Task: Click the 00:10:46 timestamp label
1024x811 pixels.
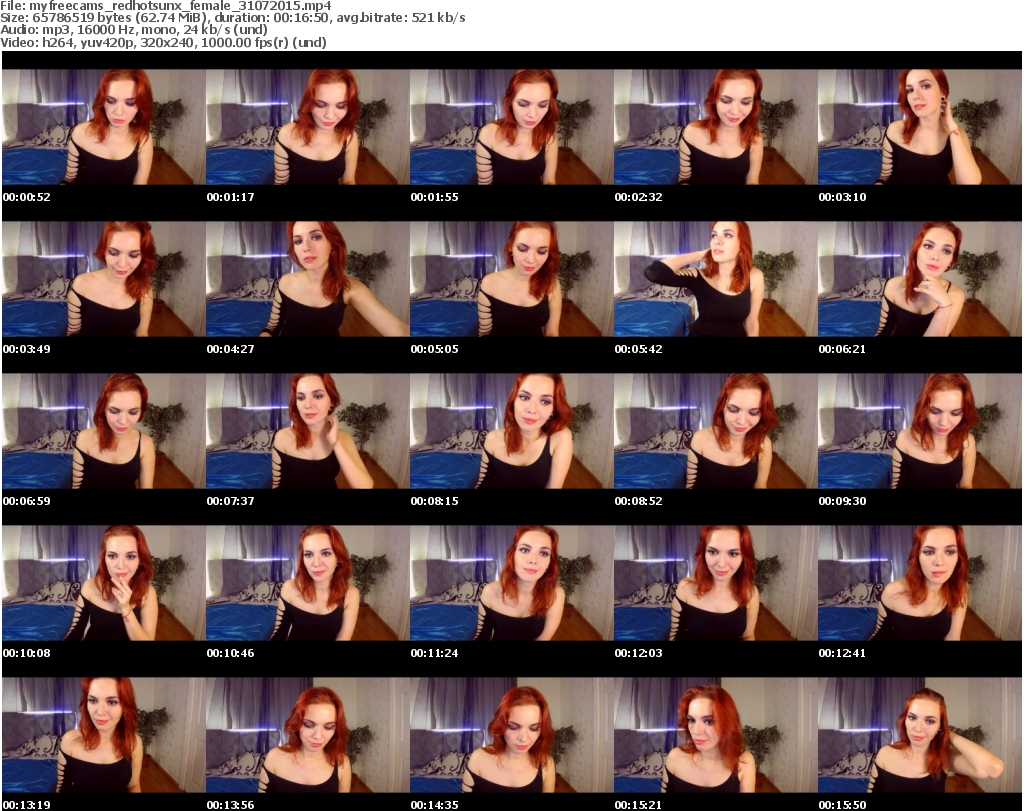Action: tap(231, 653)
